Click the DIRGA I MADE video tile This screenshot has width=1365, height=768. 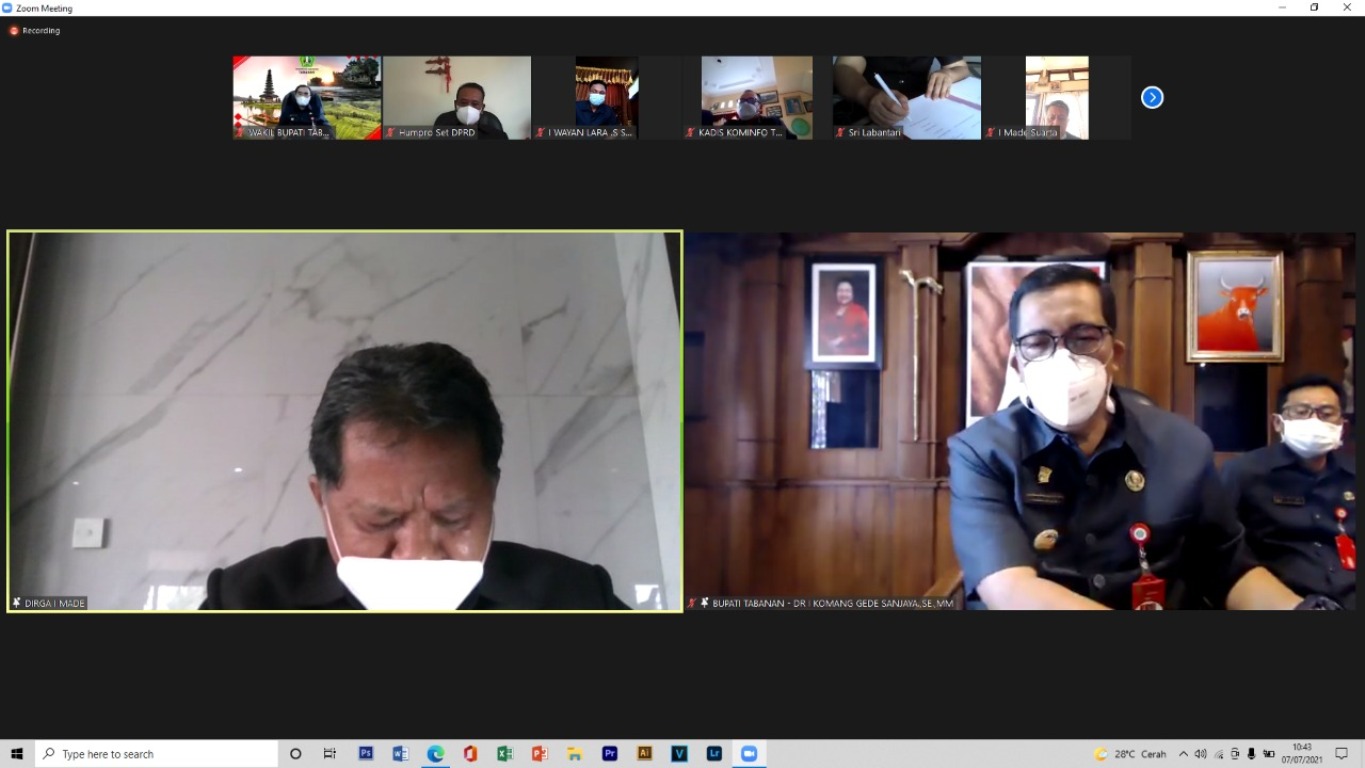pyautogui.click(x=345, y=421)
